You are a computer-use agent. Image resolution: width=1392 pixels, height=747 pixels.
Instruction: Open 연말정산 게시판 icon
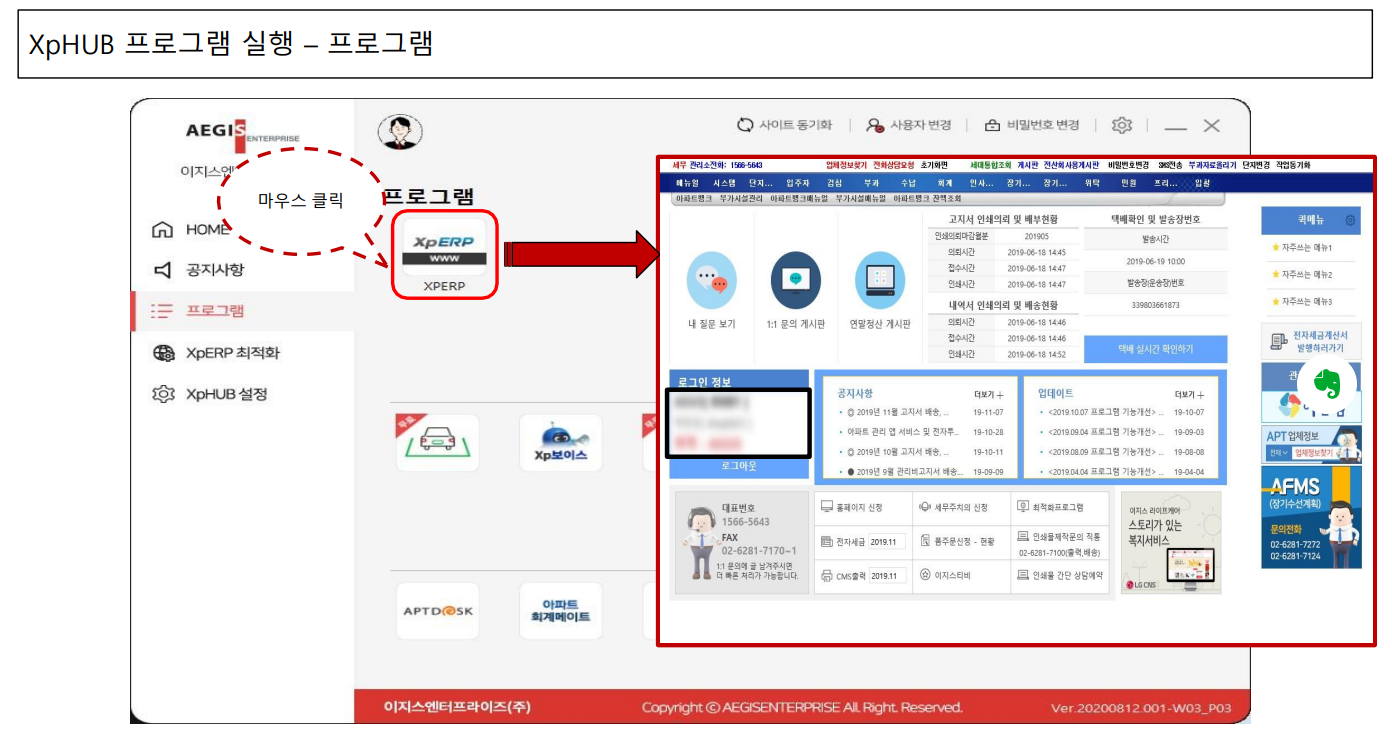tap(880, 280)
